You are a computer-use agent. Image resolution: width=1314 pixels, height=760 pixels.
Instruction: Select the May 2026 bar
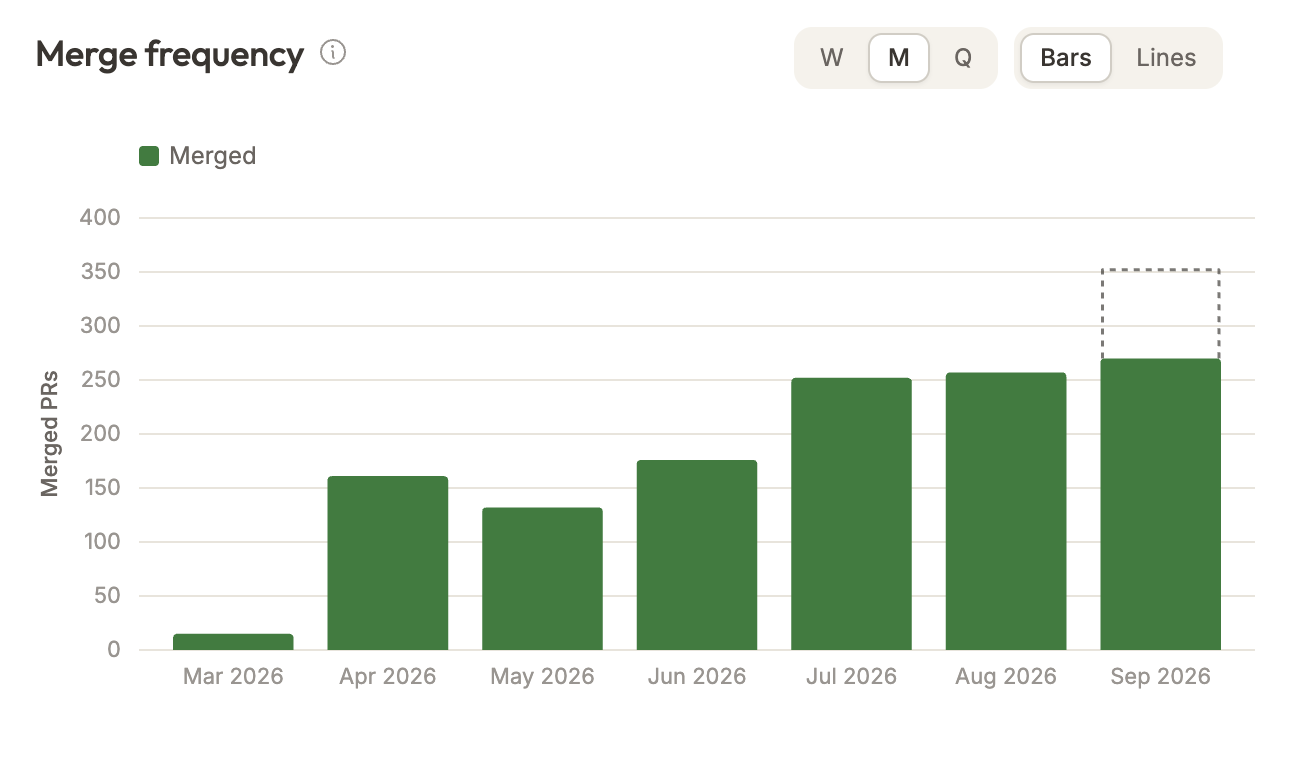pos(542,579)
